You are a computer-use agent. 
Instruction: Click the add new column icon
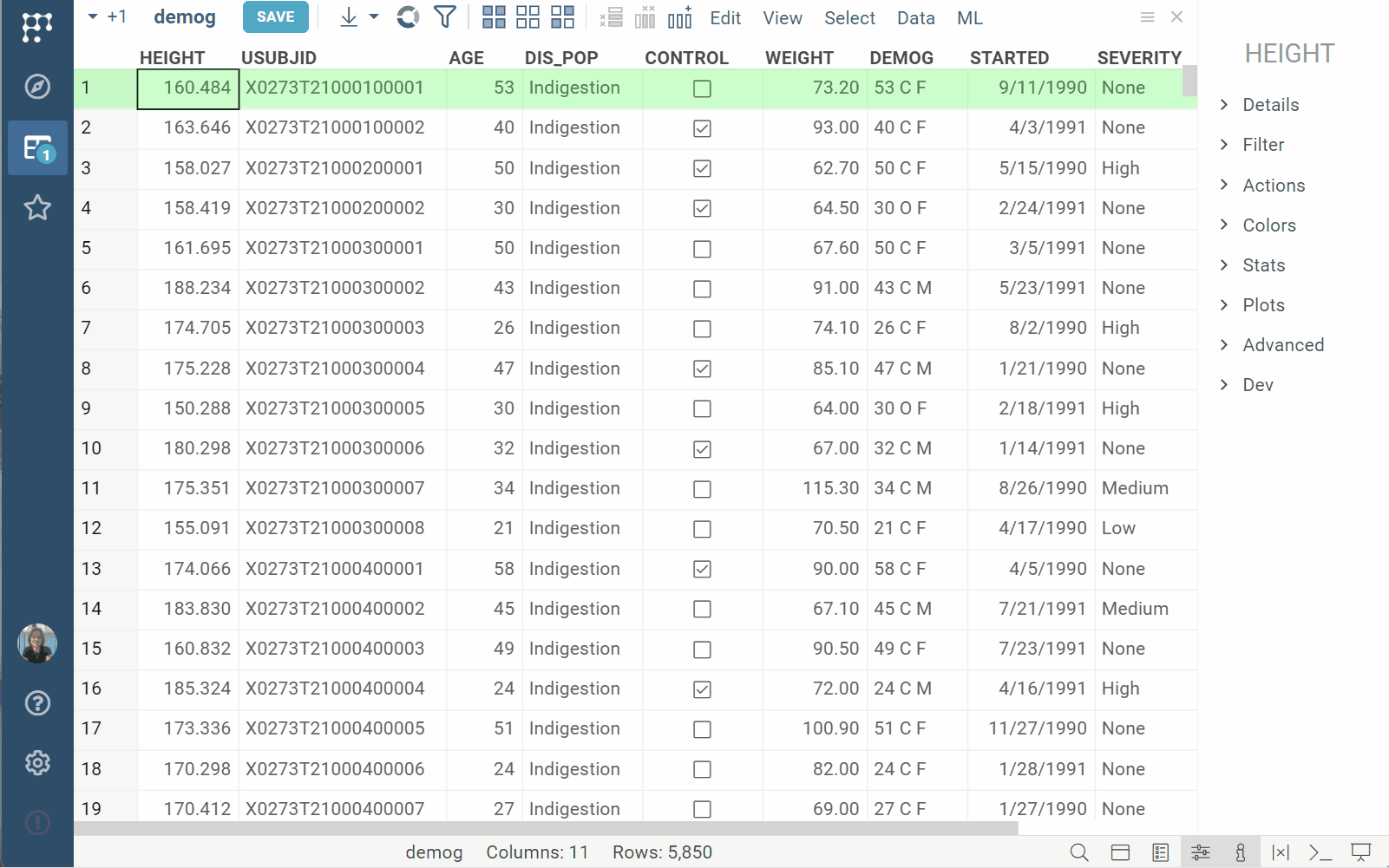680,17
